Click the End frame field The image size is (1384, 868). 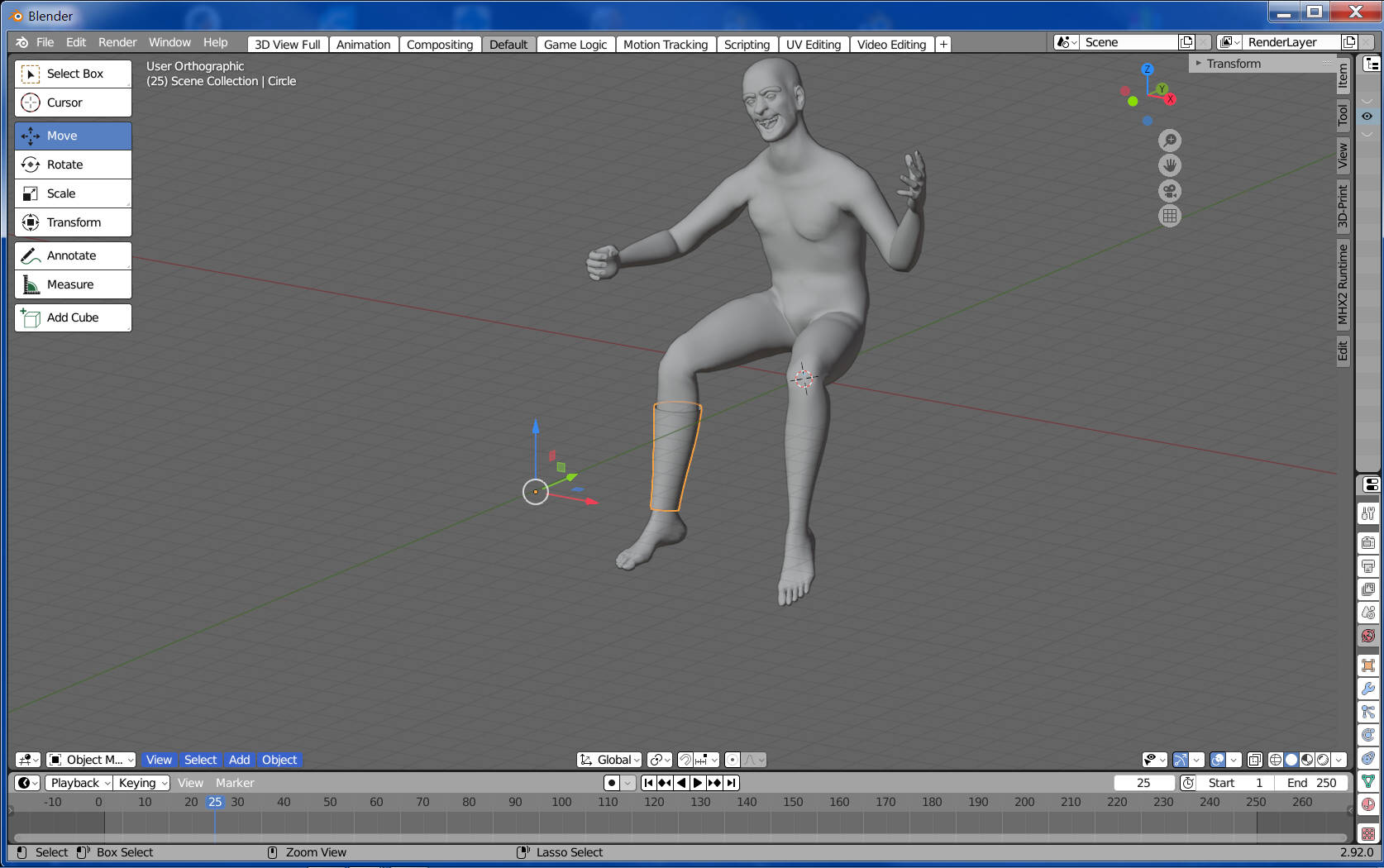1311,783
